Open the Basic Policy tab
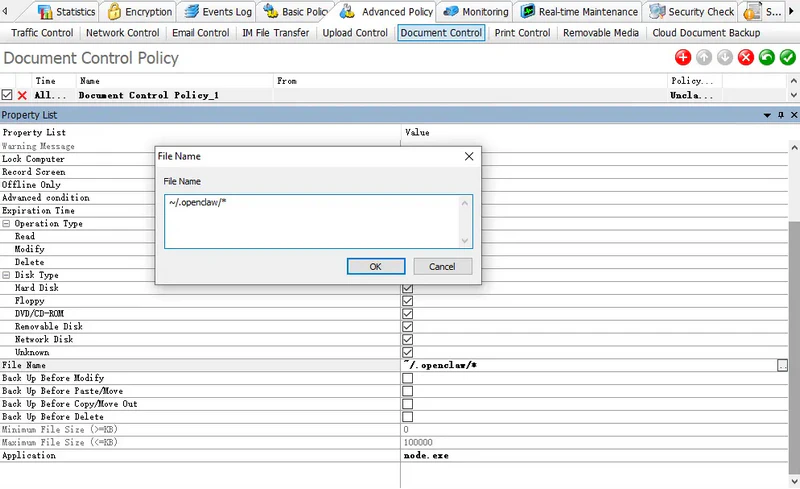This screenshot has height=489, width=800. pos(296,12)
